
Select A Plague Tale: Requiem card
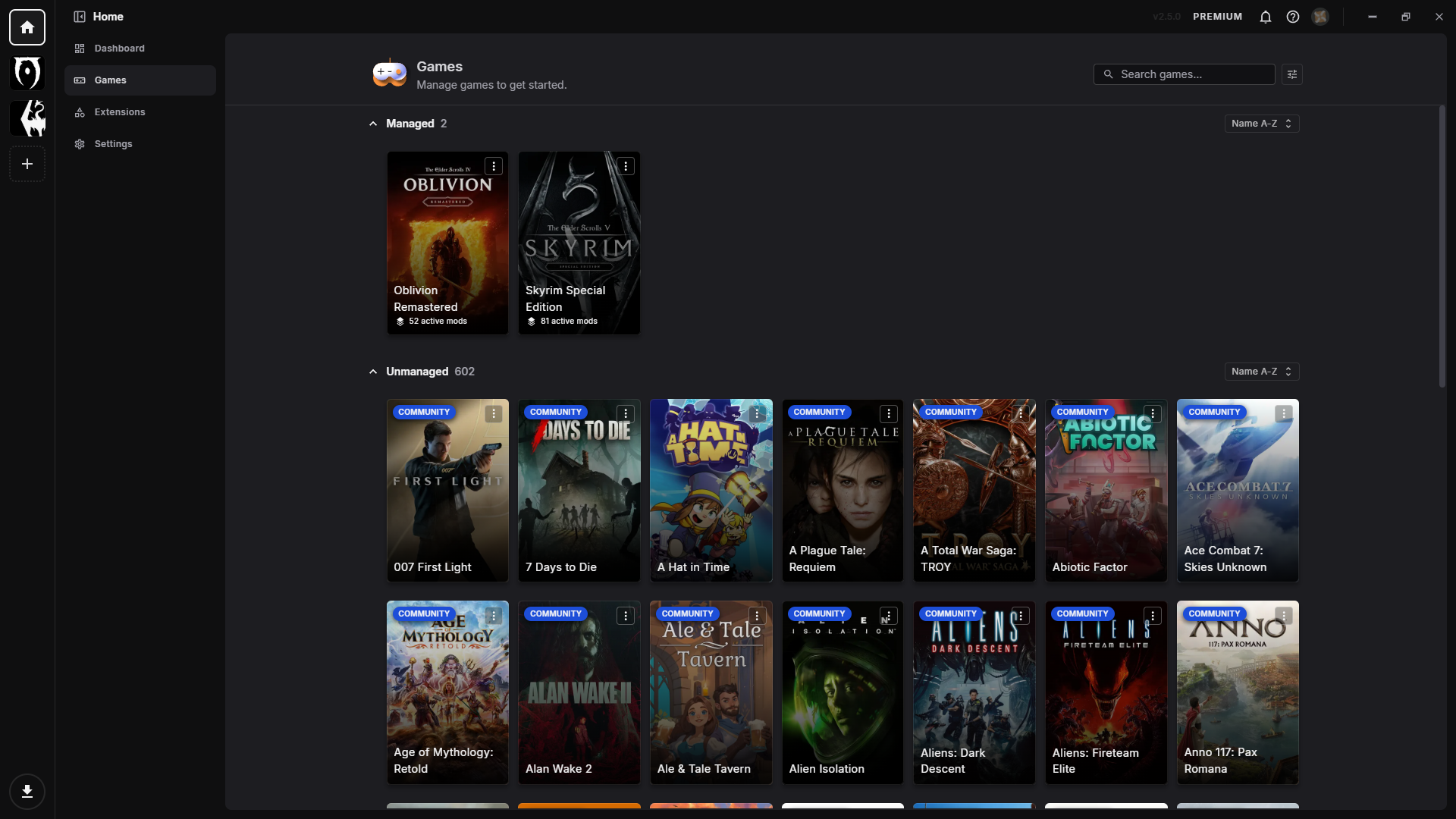[843, 491]
